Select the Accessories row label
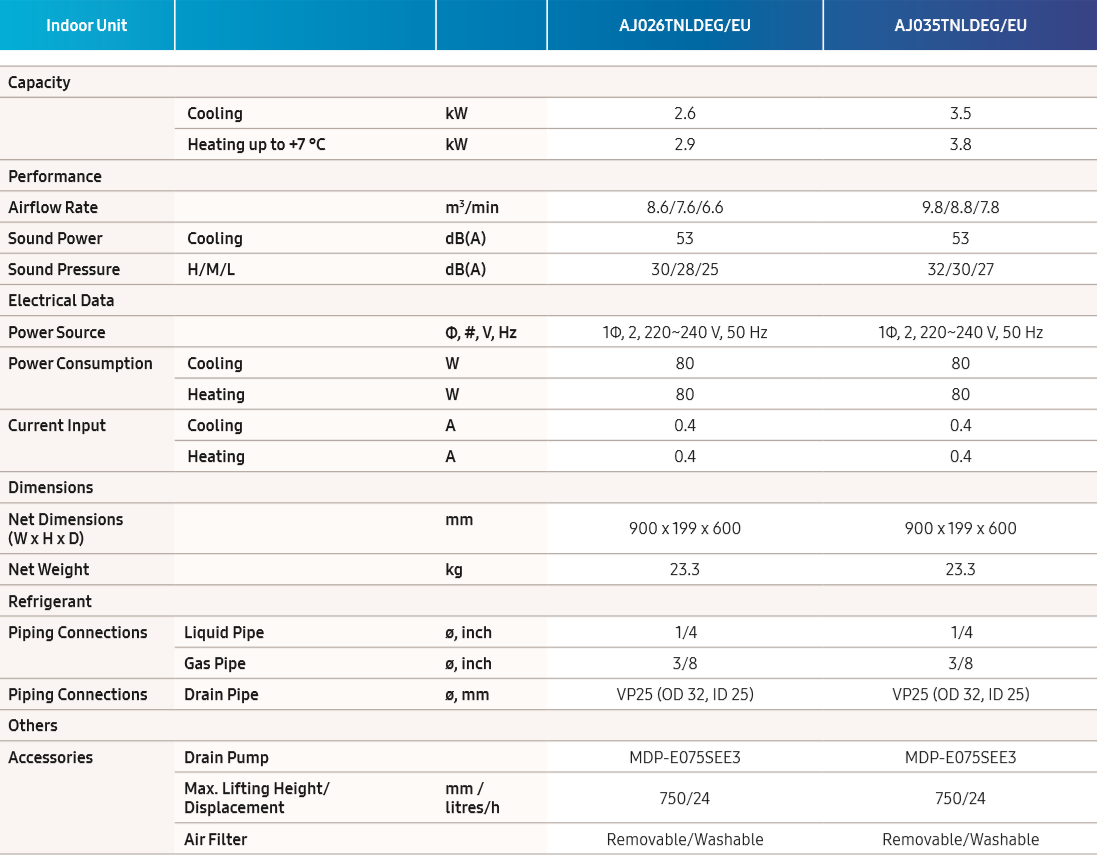This screenshot has width=1097, height=855. (x=50, y=757)
